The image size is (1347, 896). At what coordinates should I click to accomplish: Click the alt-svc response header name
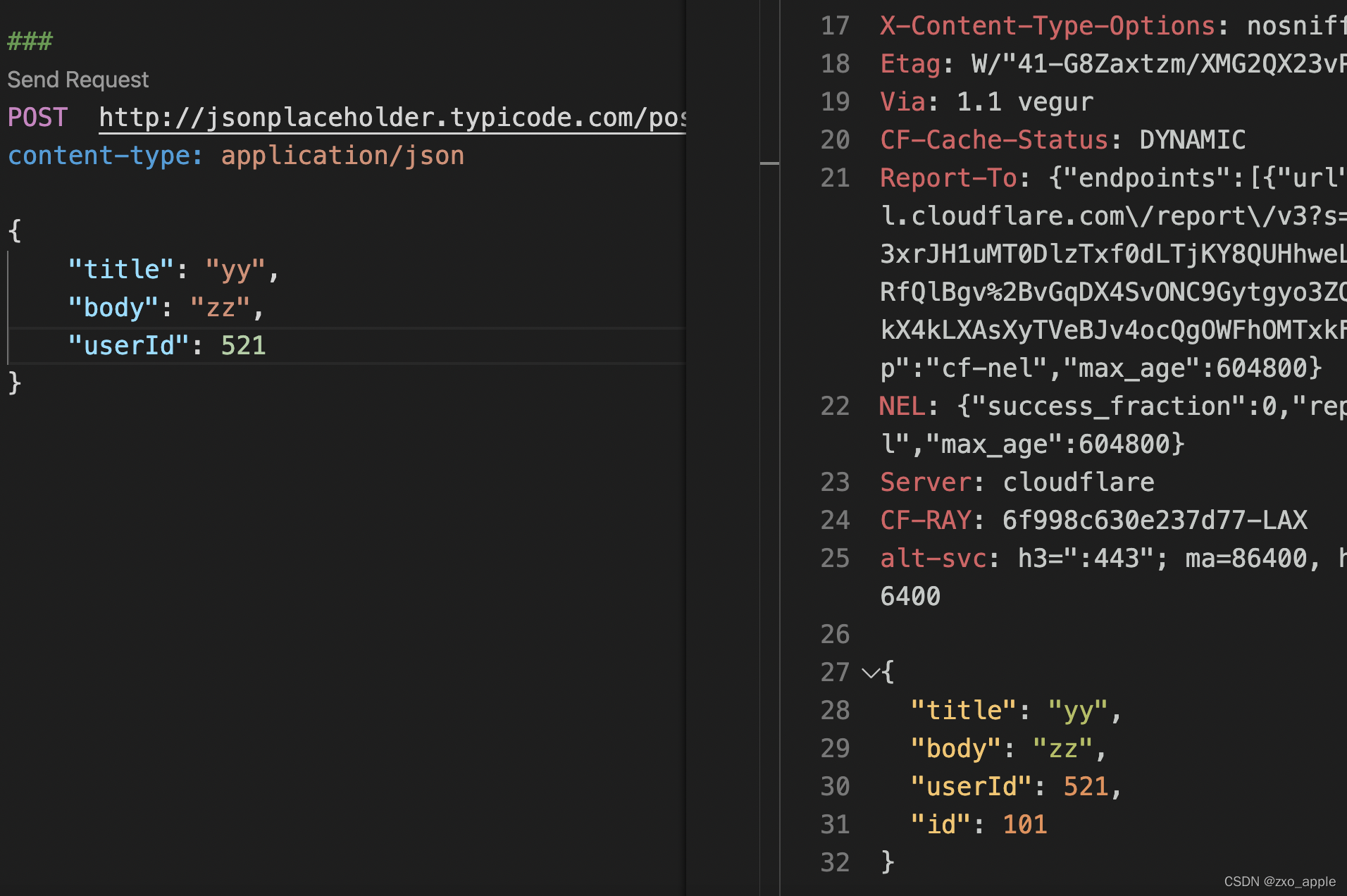tap(933, 559)
